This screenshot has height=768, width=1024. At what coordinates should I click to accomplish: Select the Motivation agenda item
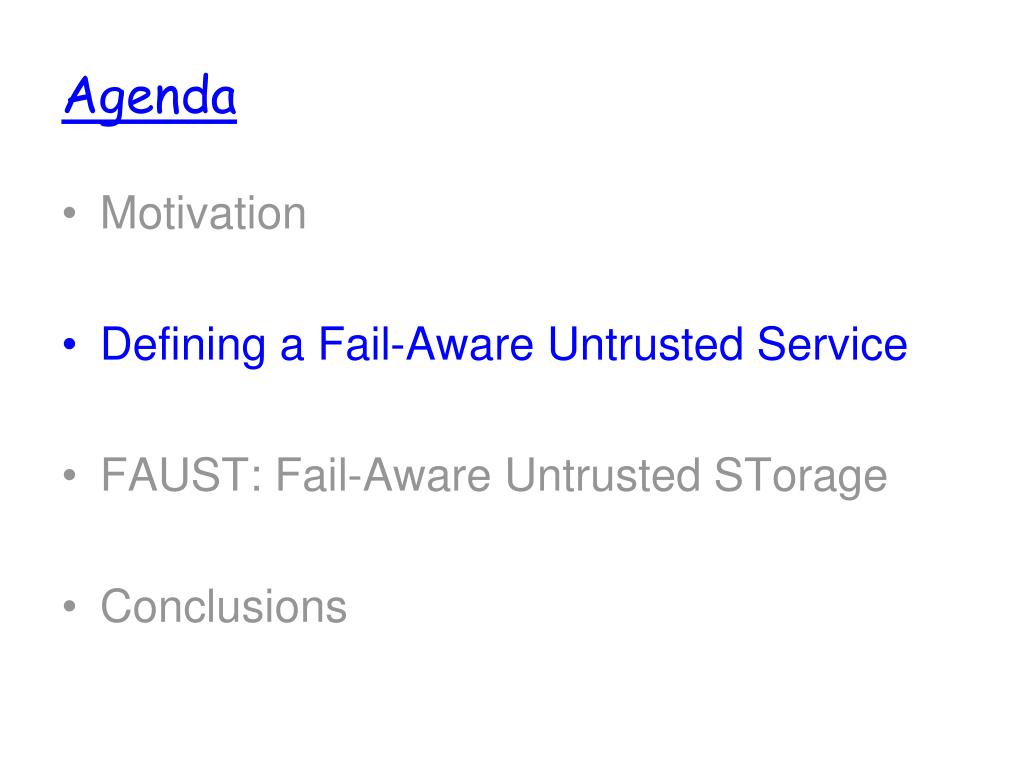(x=203, y=213)
